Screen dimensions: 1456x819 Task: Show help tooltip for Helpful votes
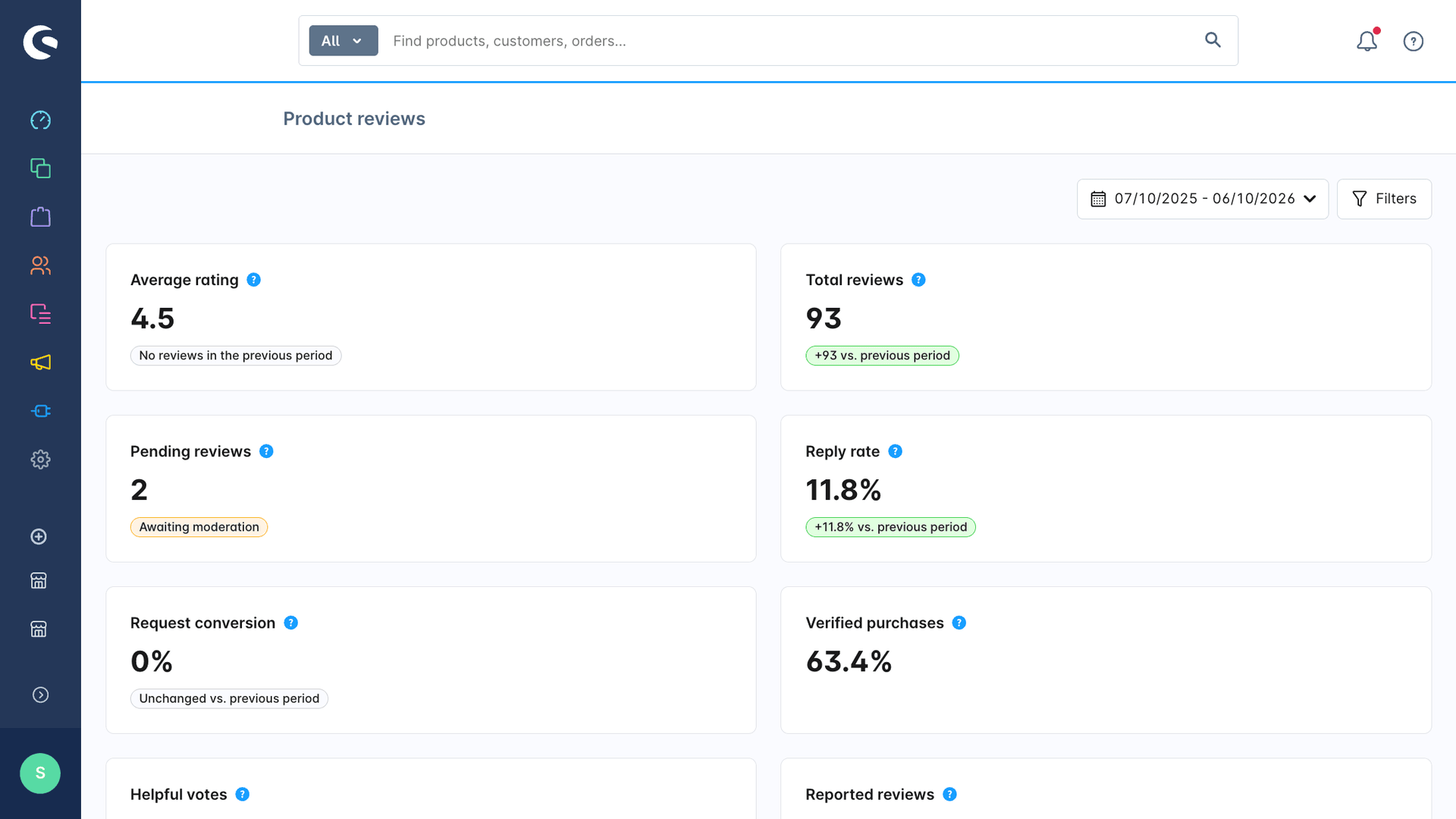(243, 794)
